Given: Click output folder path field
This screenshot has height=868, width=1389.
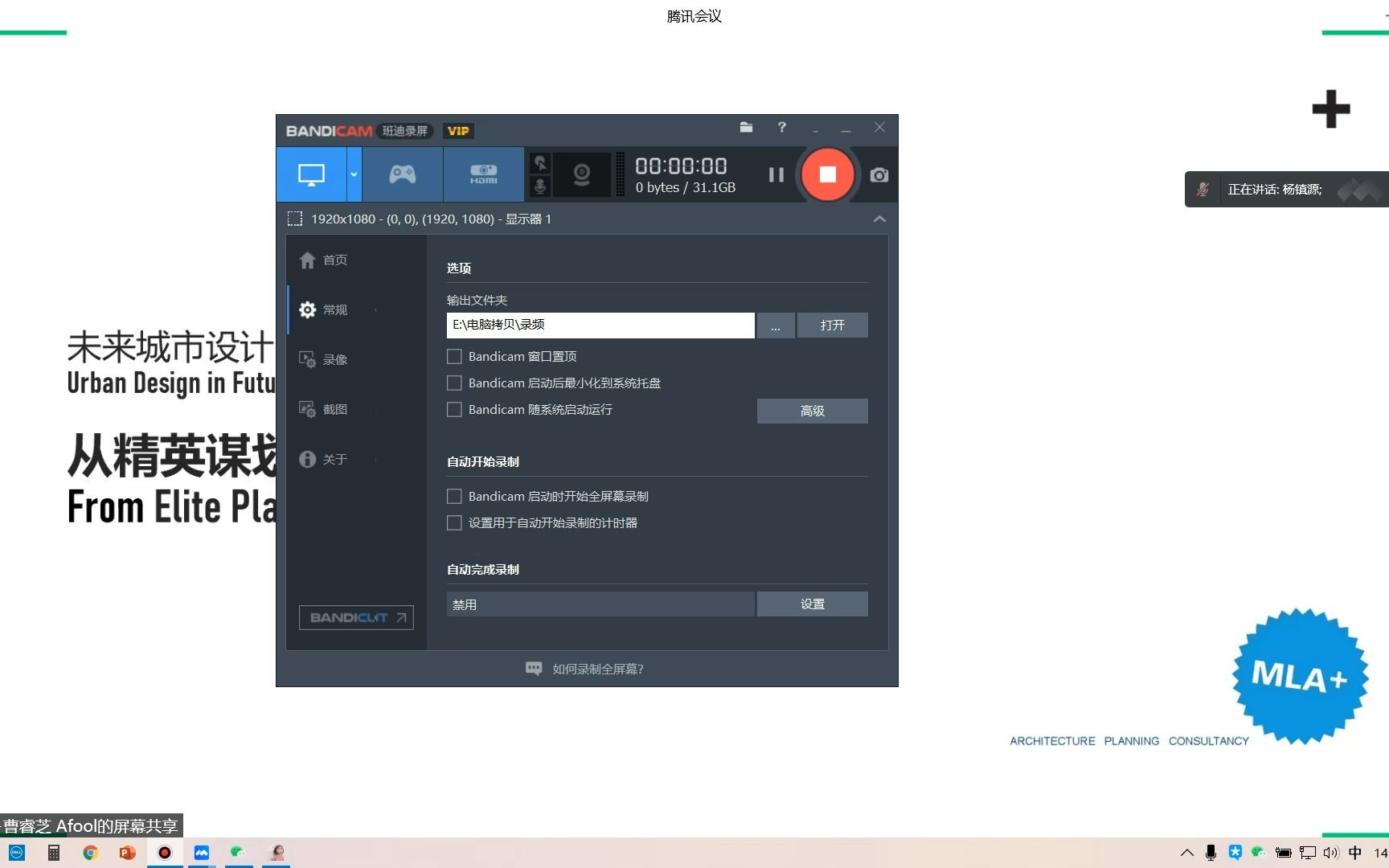Looking at the screenshot, I should tap(600, 325).
